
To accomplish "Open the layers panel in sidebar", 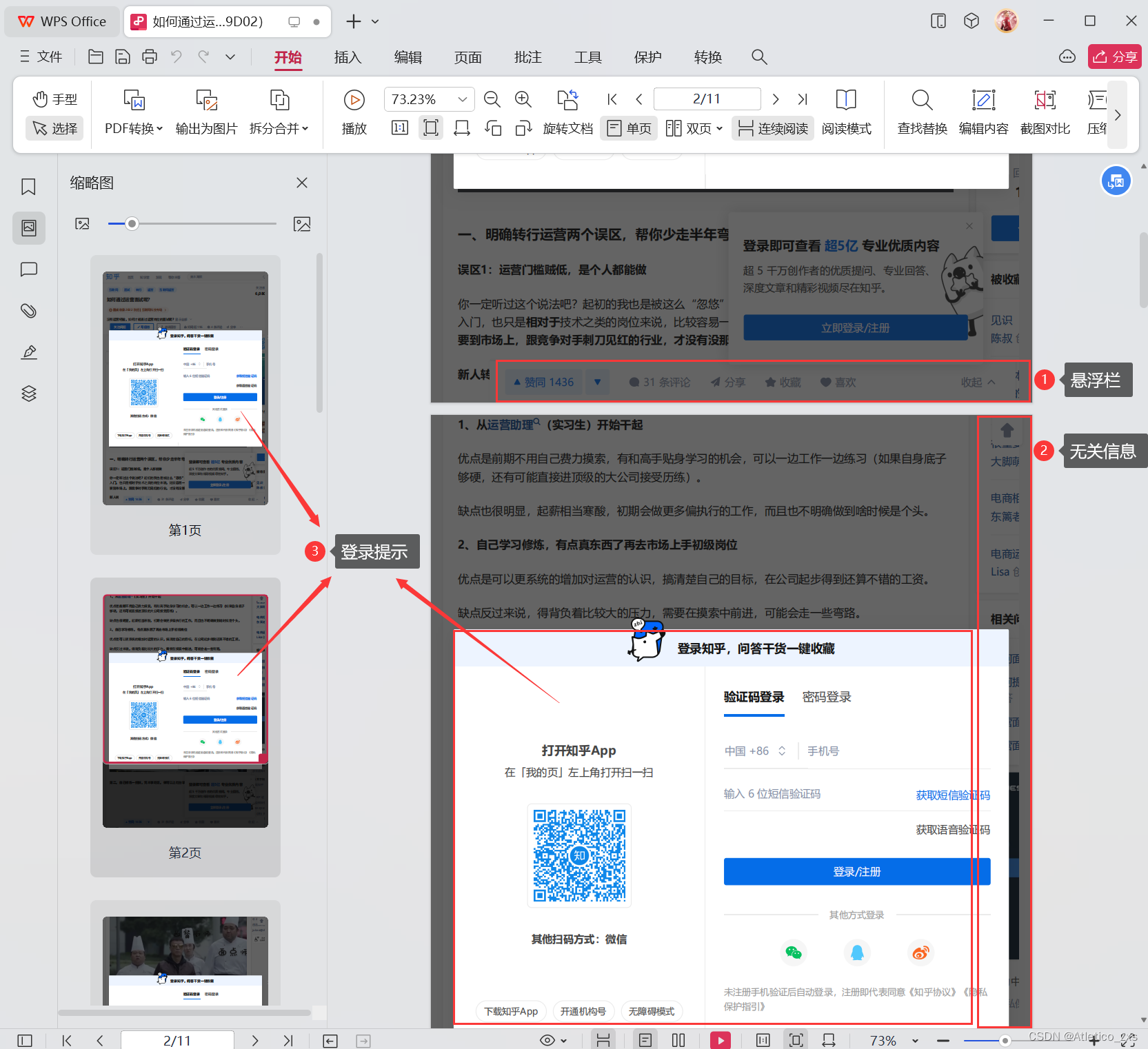I will click(29, 394).
